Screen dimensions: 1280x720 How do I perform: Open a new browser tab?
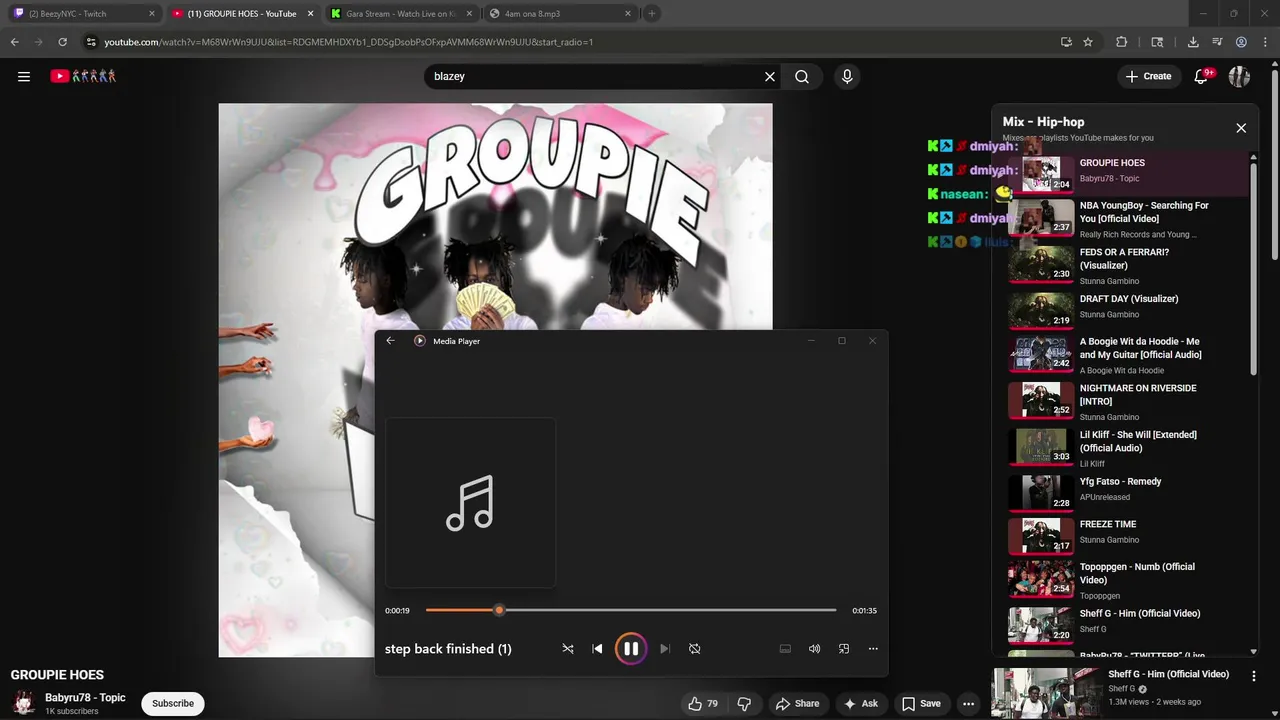click(x=652, y=14)
